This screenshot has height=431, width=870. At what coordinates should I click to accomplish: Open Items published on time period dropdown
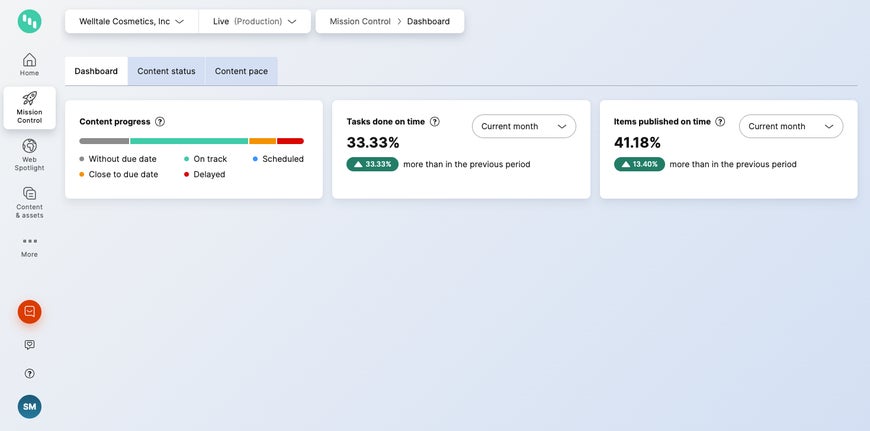pyautogui.click(x=790, y=126)
